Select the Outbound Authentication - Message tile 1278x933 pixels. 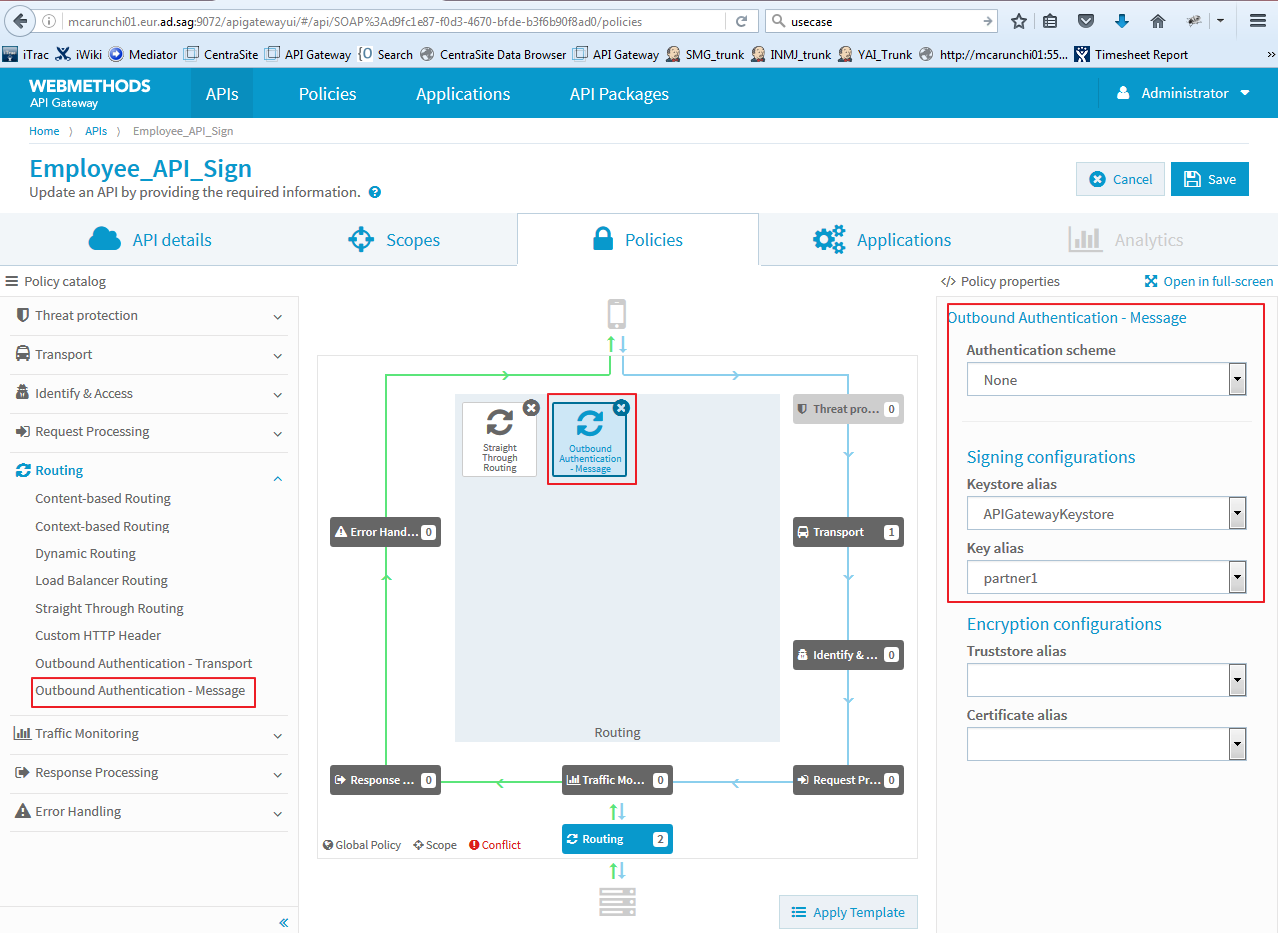click(x=590, y=439)
